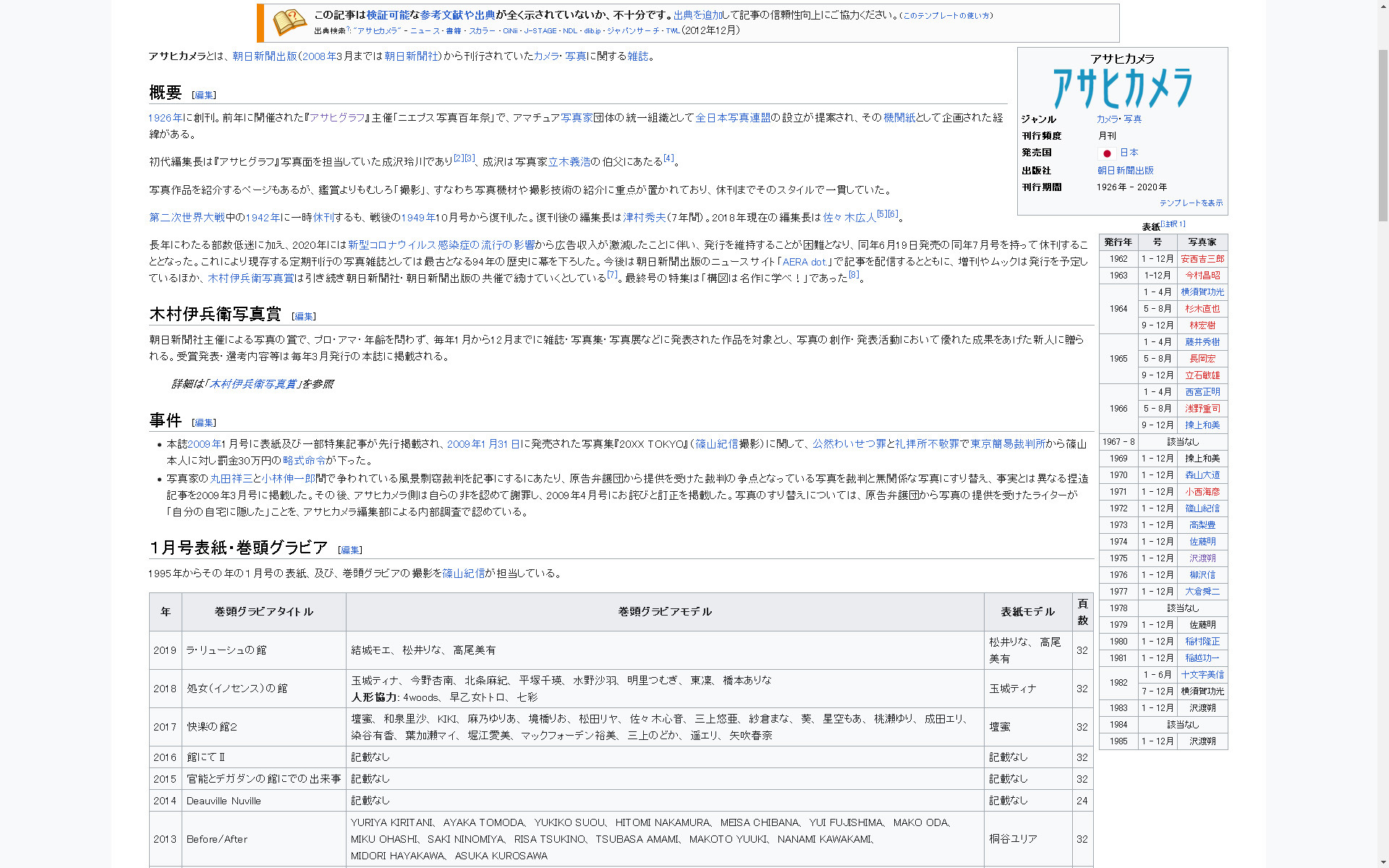Viewport: 1389px width, 868px height.
Task: Open 今村昌昭 photographer link
Action: point(1202,276)
